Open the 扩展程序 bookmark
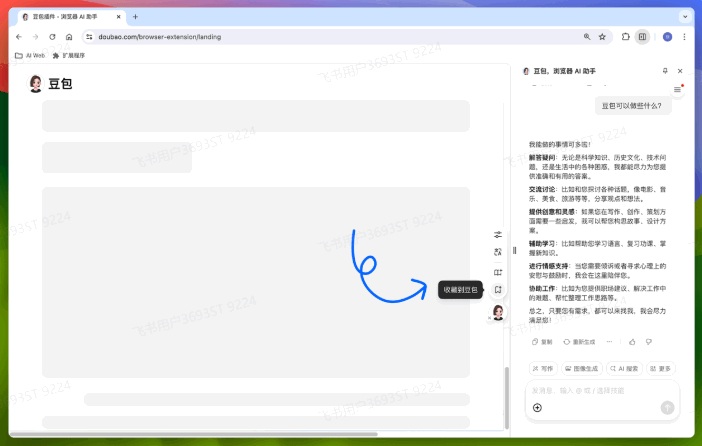This screenshot has width=702, height=446. click(68, 56)
